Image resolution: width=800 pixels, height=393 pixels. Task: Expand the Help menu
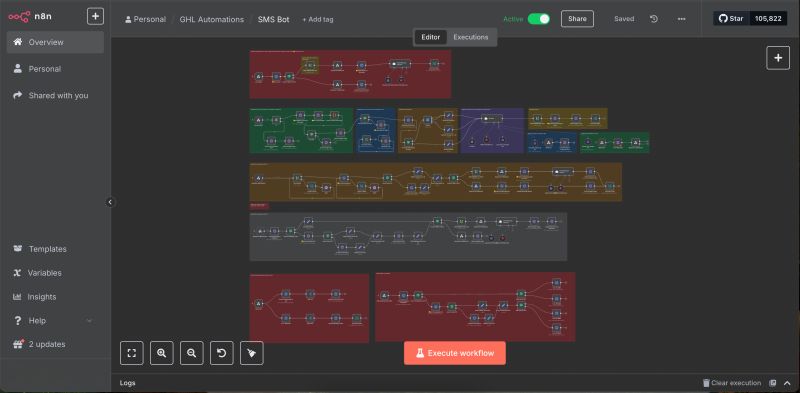coord(55,321)
